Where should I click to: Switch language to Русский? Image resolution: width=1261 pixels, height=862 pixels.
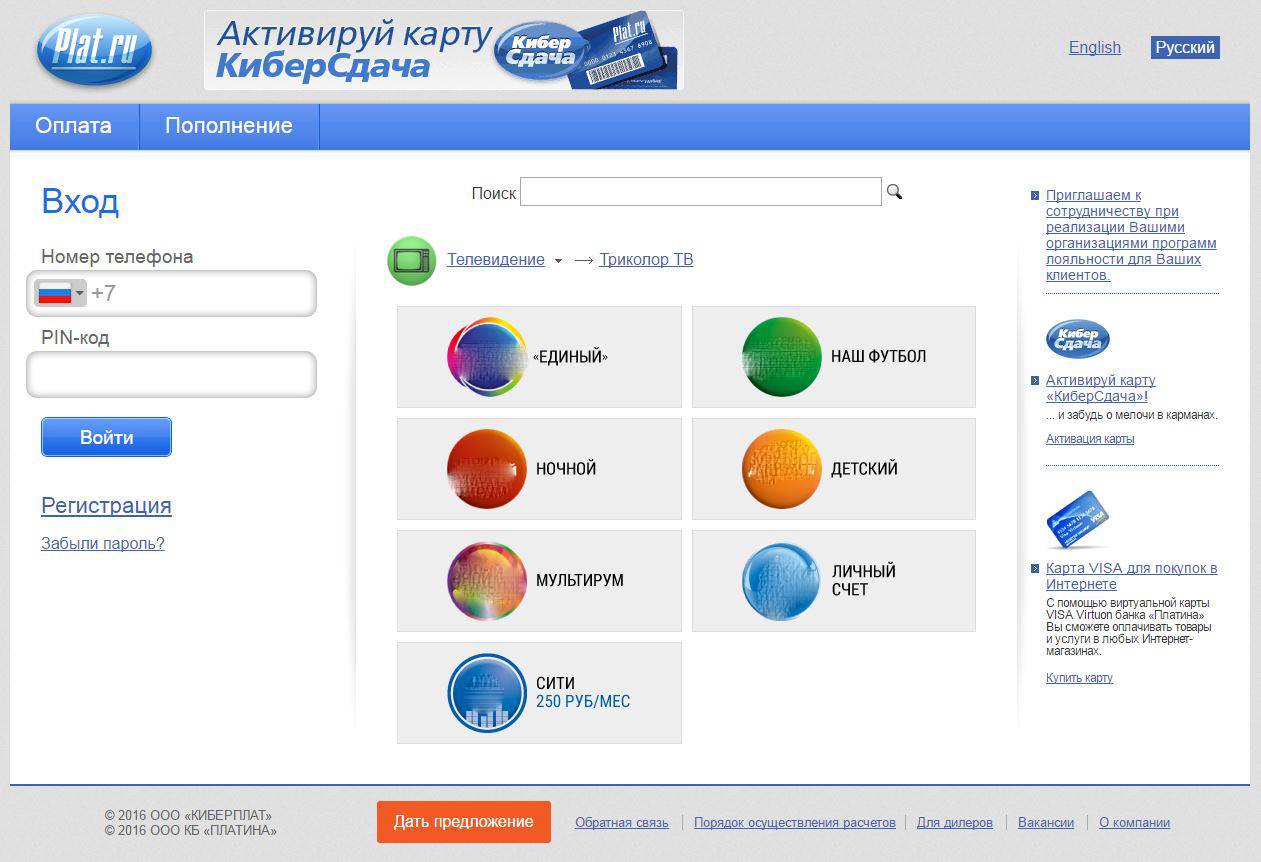1185,47
